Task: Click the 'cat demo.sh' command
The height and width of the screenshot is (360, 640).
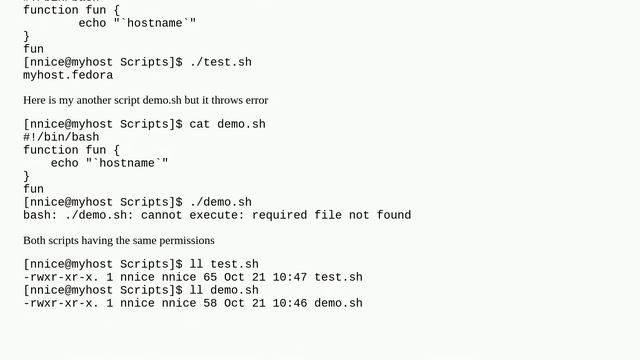Action: click(x=227, y=124)
